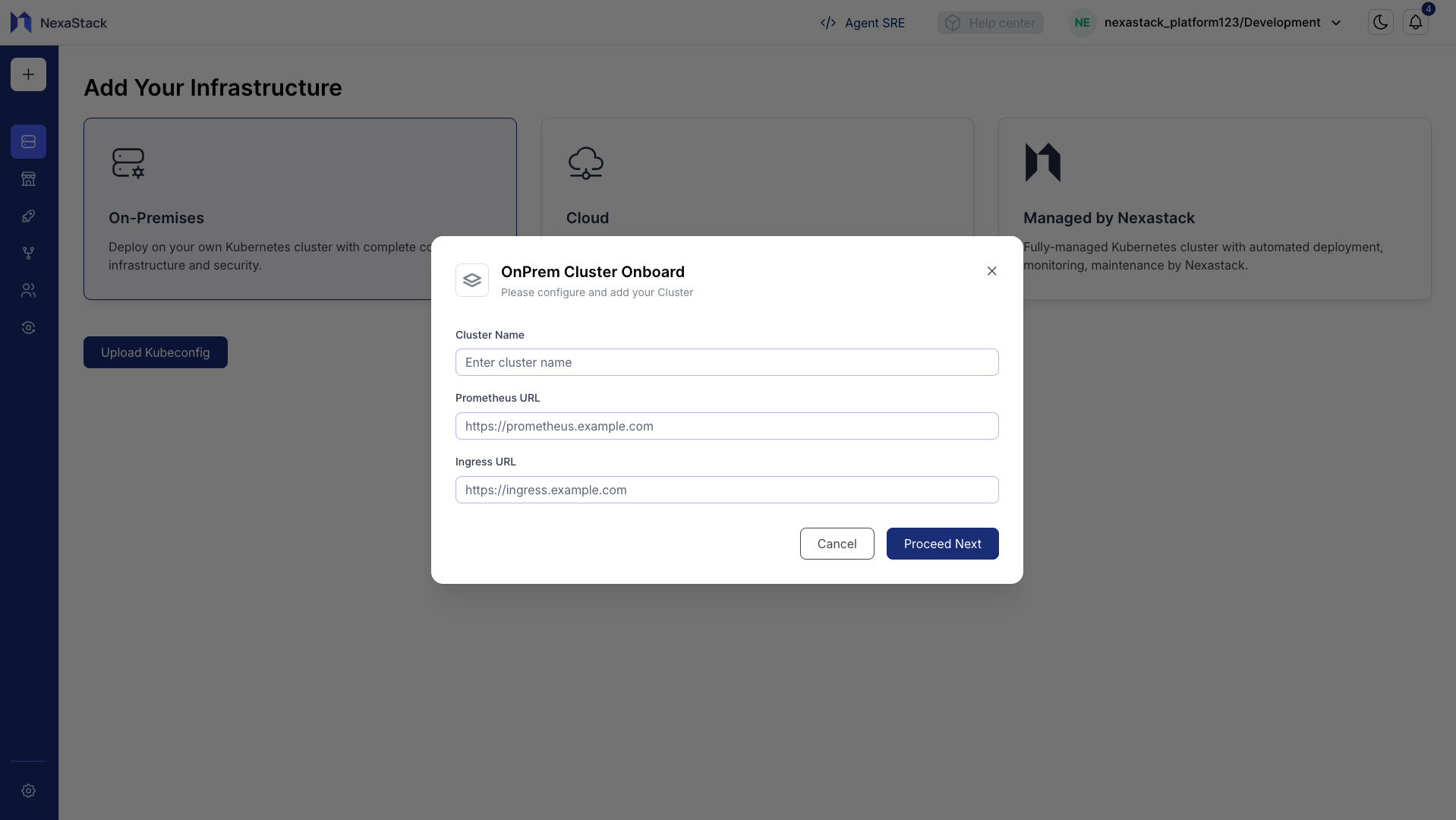Select the rocket deployments icon in sidebar

click(28, 216)
